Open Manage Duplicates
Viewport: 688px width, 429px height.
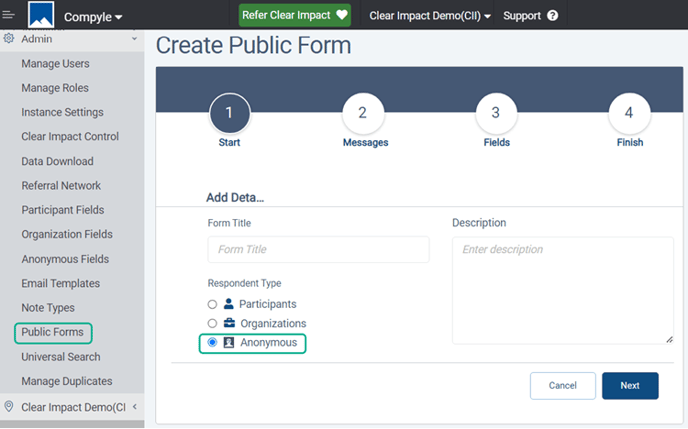coord(67,381)
